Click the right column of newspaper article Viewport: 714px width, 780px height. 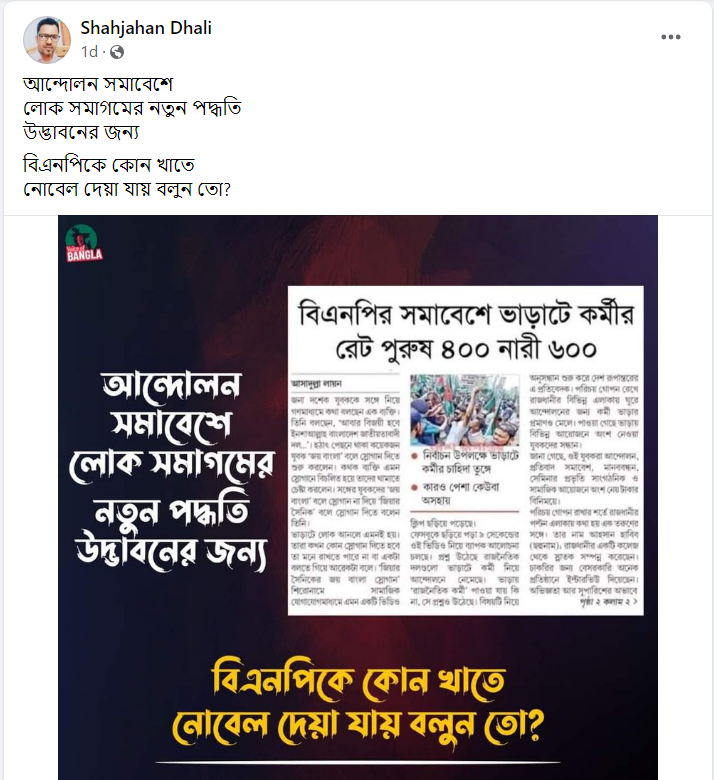(x=584, y=490)
